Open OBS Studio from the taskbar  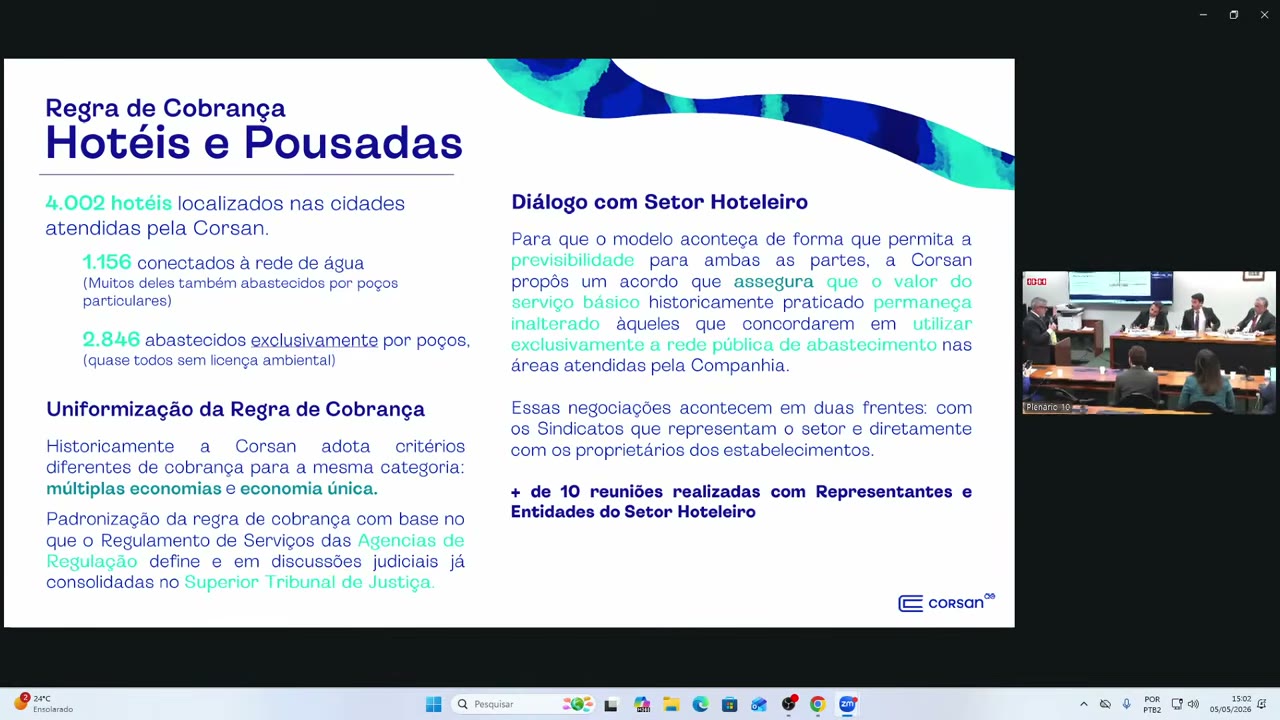(x=789, y=704)
